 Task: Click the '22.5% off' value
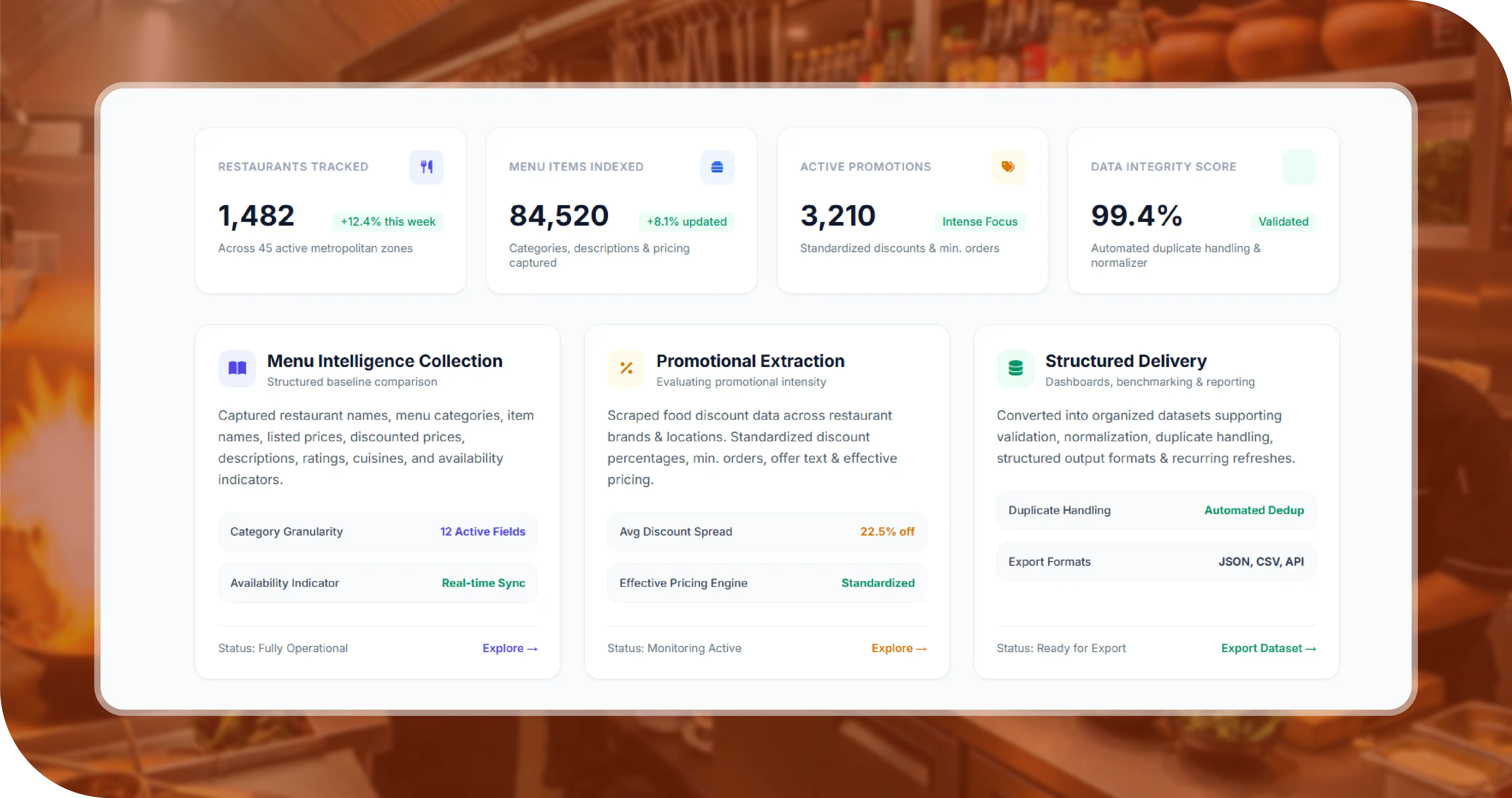click(x=887, y=532)
